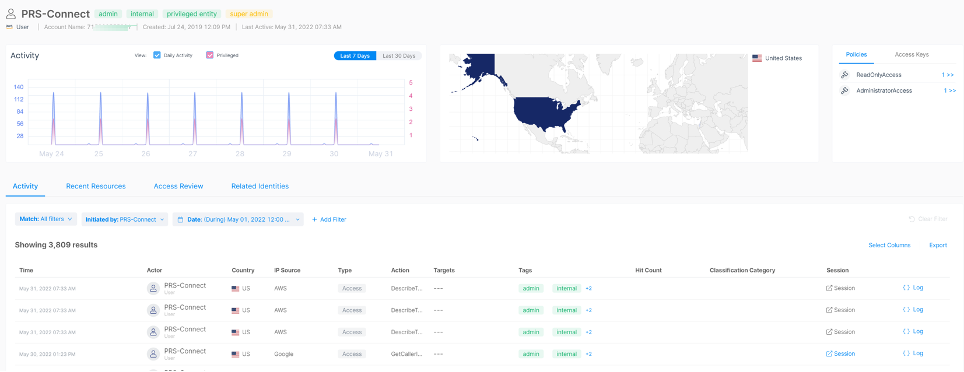The image size is (964, 372).
Task: Click the Export link
Action: click(938, 245)
